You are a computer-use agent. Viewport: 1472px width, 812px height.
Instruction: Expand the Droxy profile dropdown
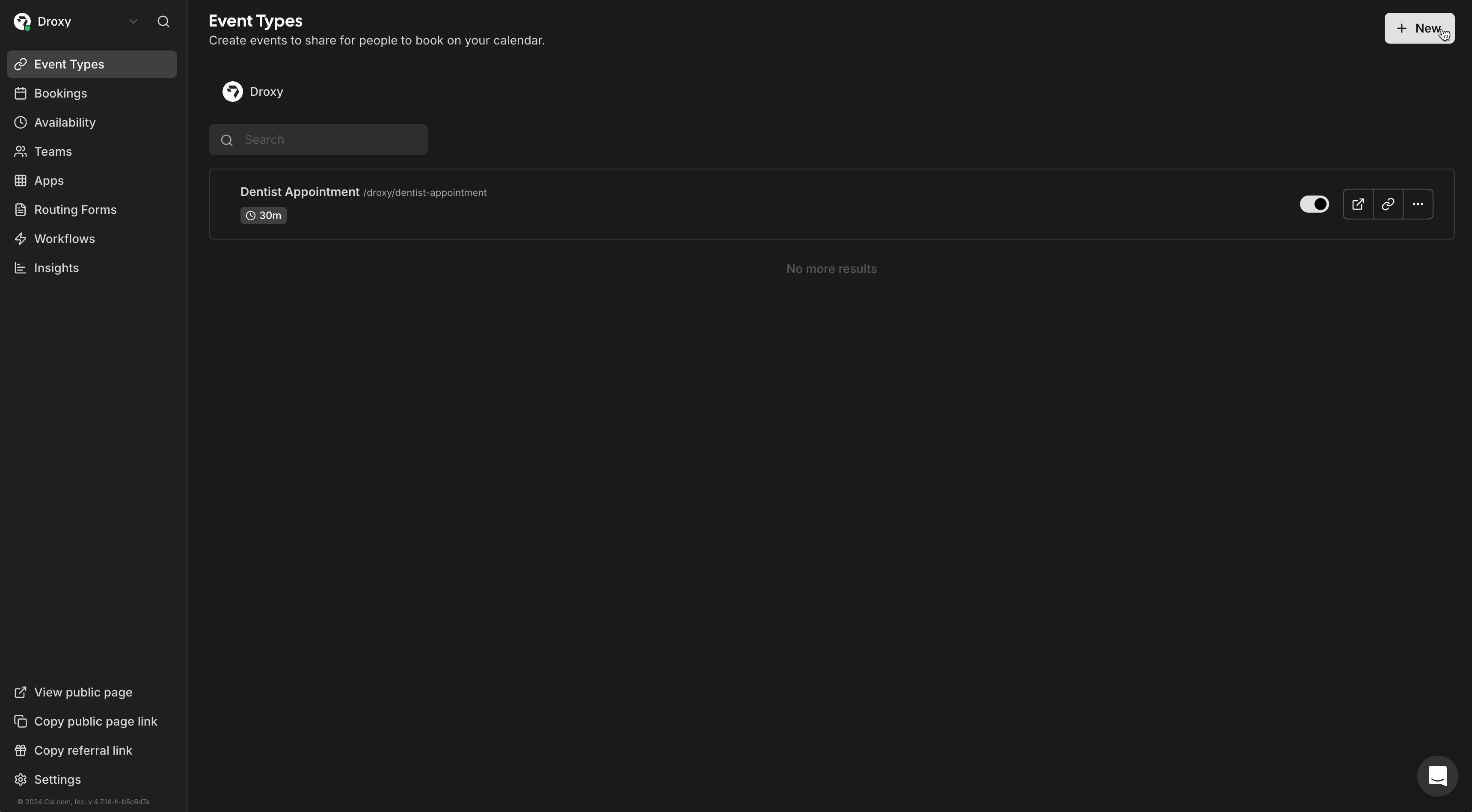133,22
